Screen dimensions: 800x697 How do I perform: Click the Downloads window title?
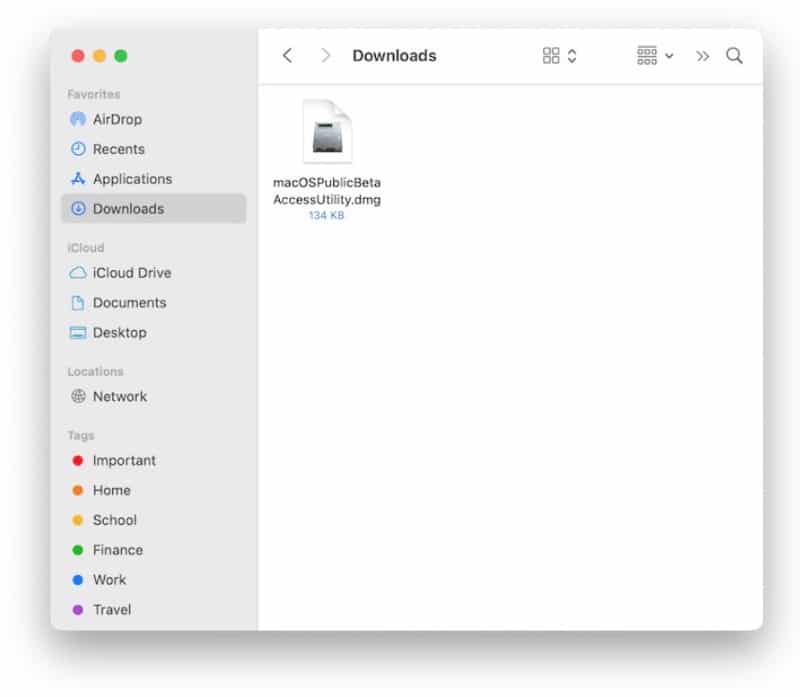coord(394,56)
